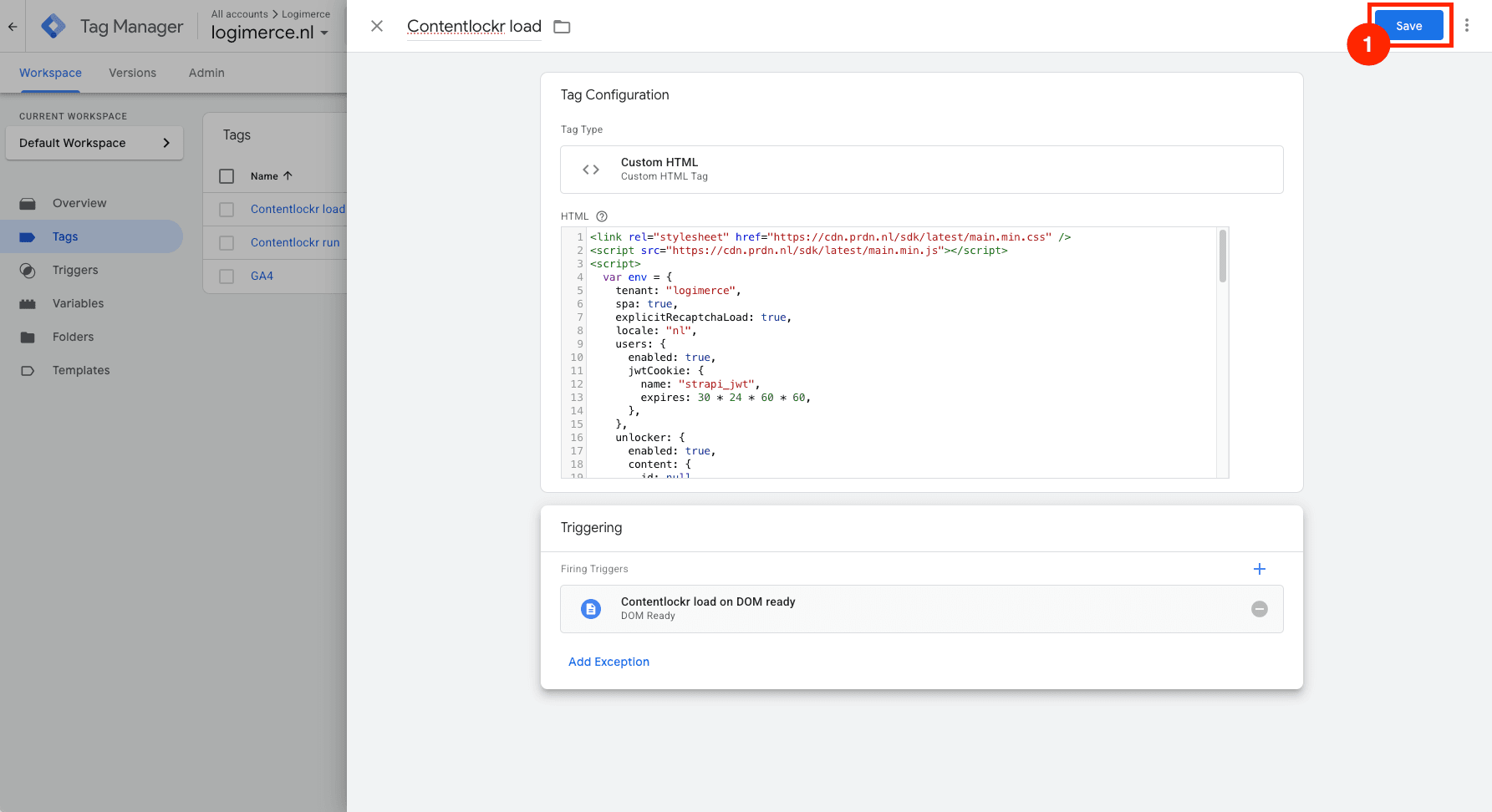Click the Overview briefcase icon in sidebar
1492x812 pixels.
28,204
